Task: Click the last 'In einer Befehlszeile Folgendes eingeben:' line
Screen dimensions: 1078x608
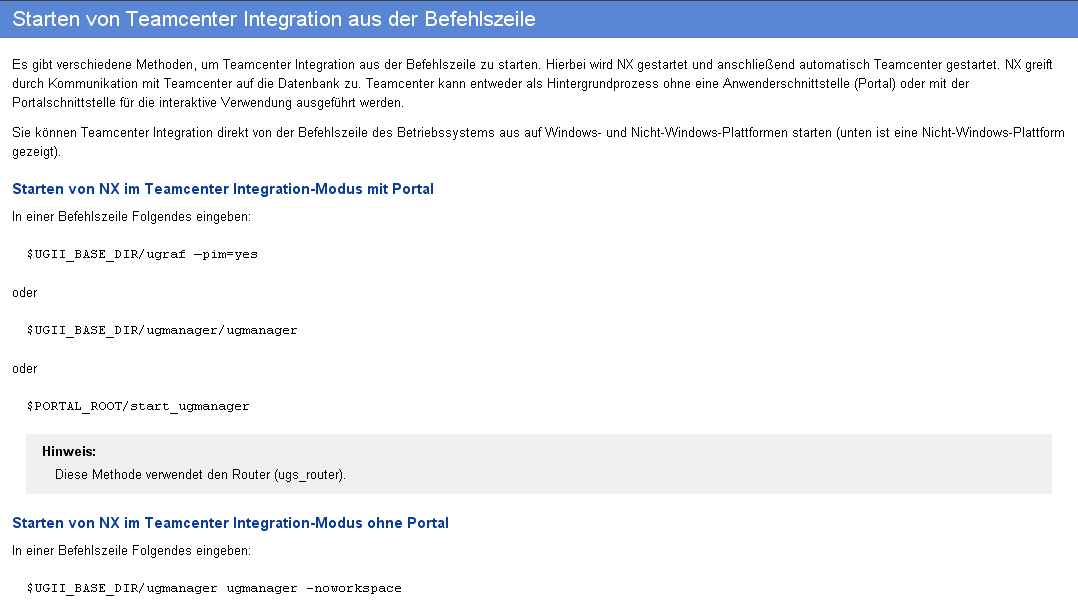Action: tap(131, 551)
